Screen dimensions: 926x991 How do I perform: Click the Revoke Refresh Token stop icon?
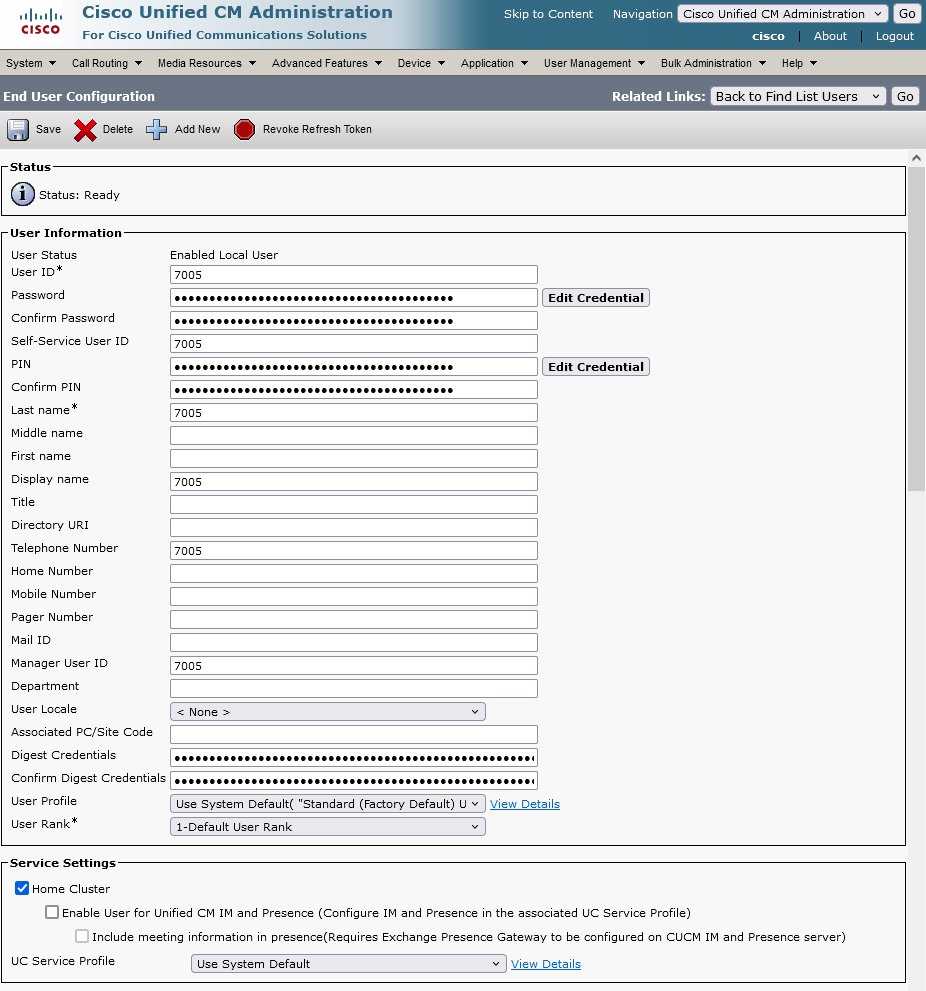[244, 130]
